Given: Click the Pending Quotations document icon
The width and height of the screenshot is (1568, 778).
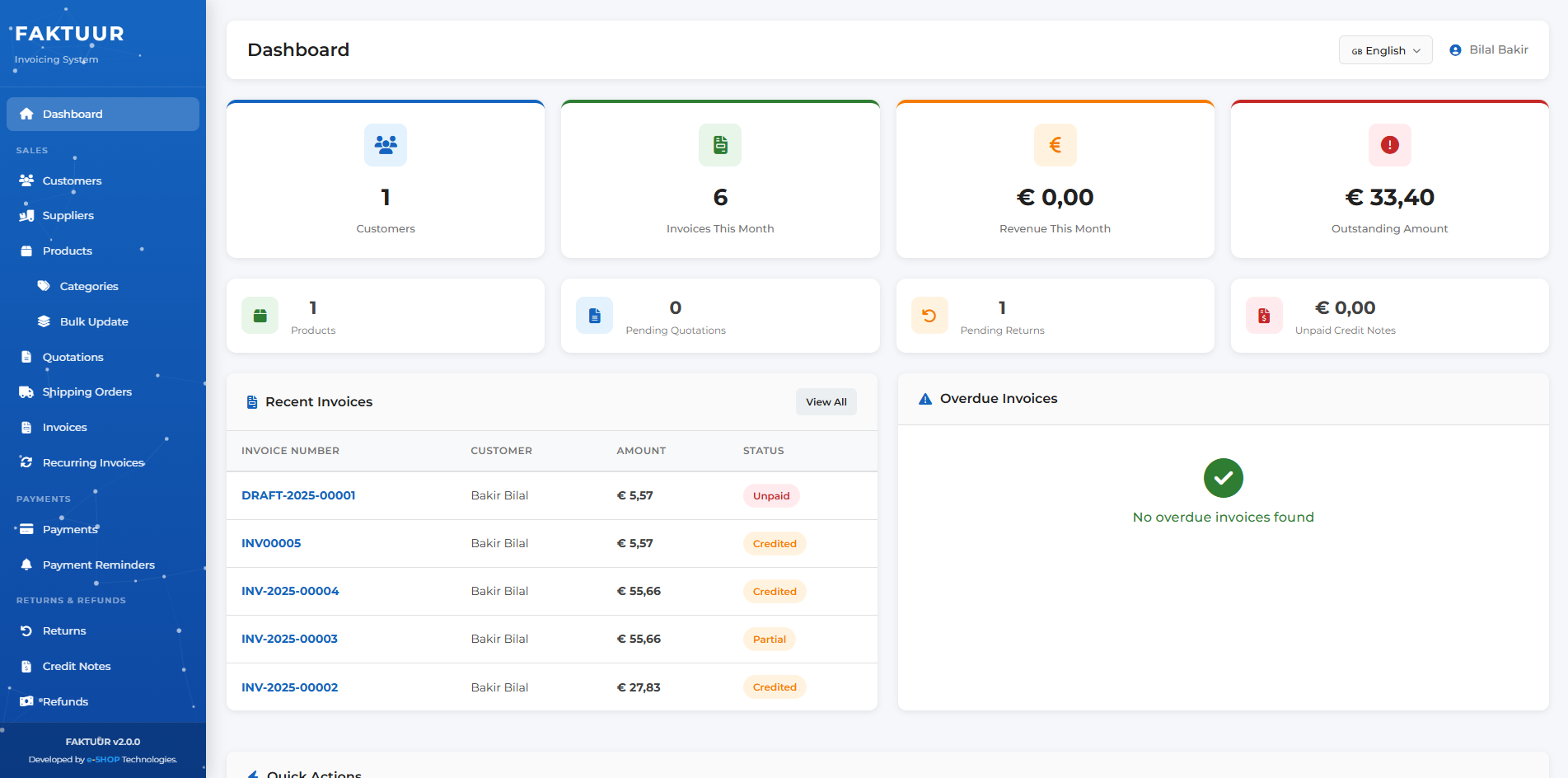Looking at the screenshot, I should [x=594, y=316].
